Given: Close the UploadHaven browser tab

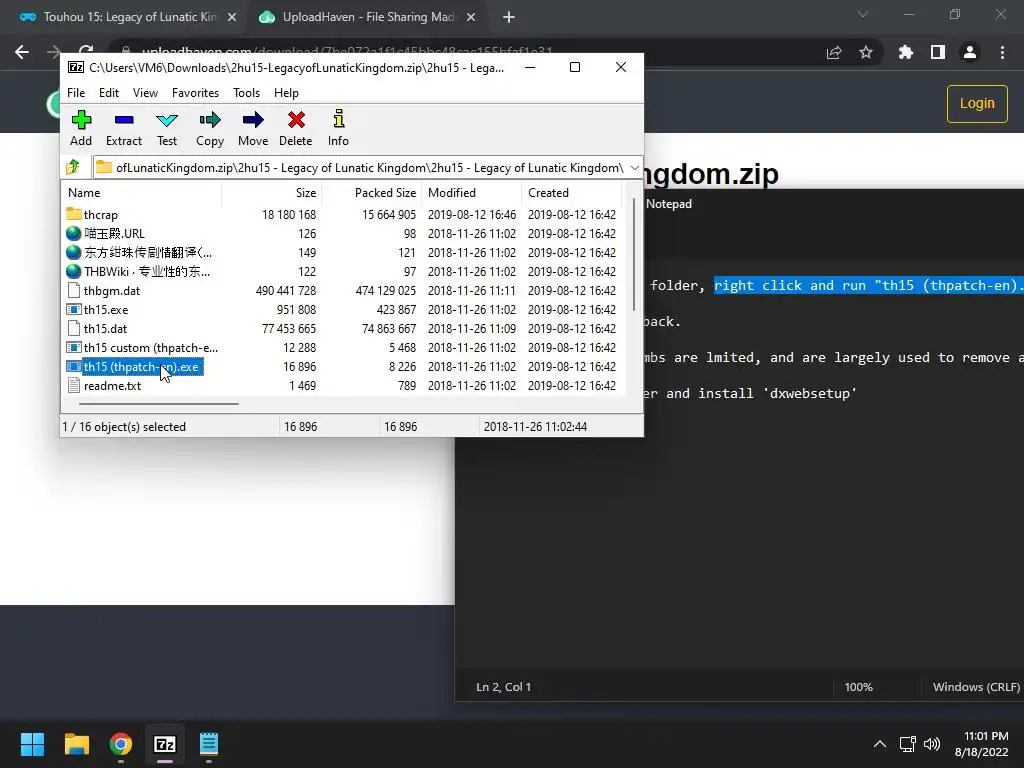Looking at the screenshot, I should point(471,18).
